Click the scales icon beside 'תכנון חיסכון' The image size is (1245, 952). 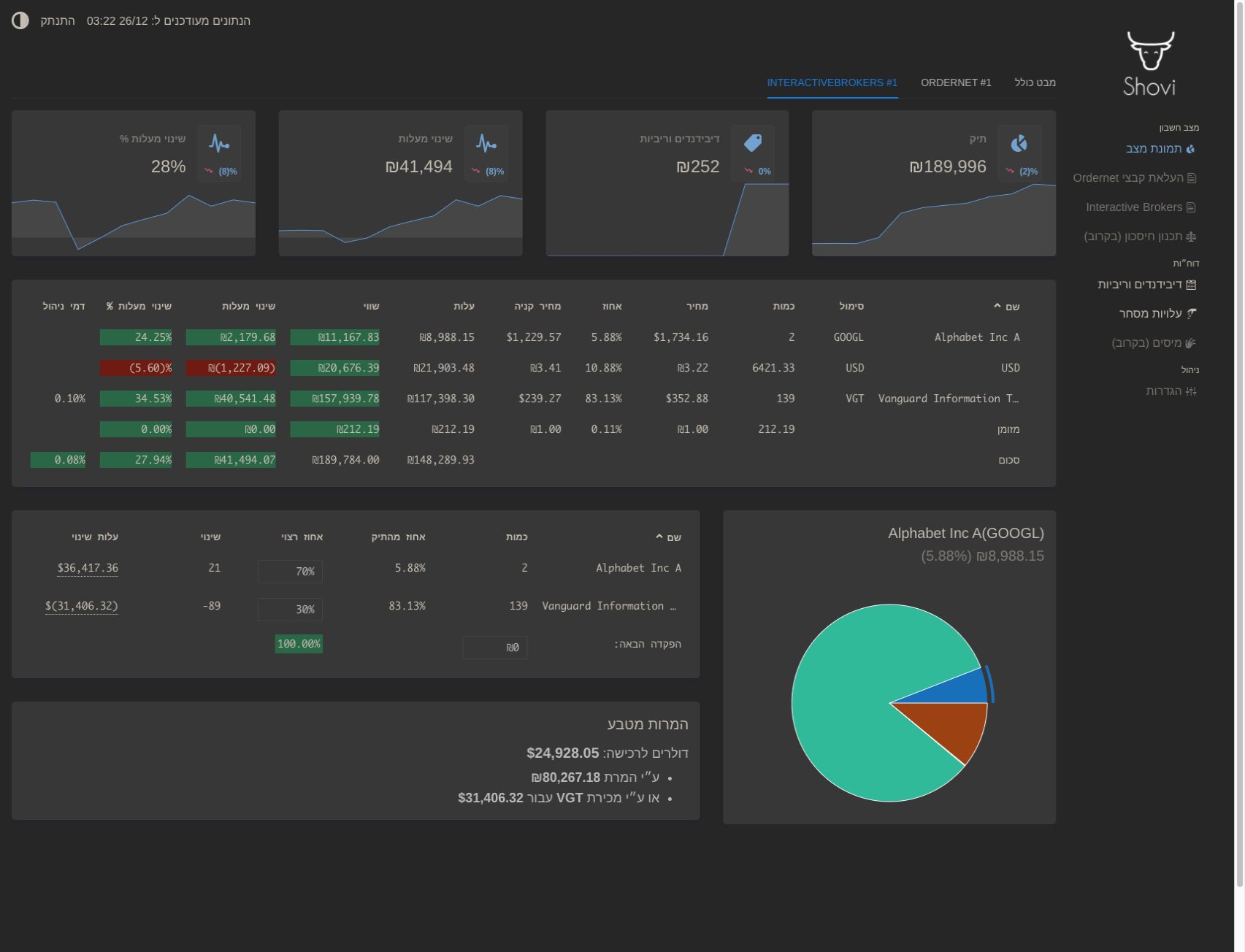click(x=1191, y=237)
